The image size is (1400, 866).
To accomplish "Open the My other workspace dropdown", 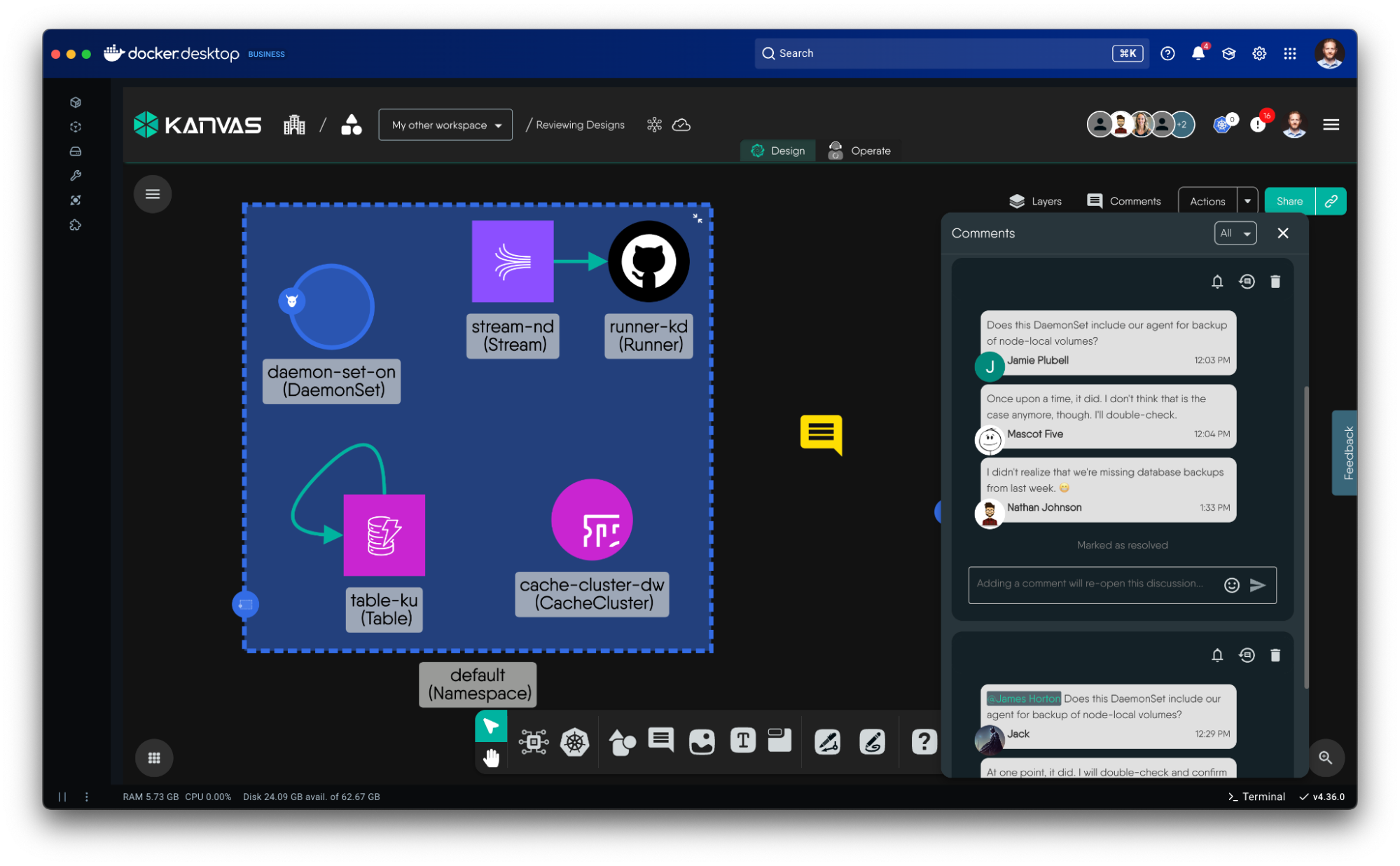I will click(445, 125).
